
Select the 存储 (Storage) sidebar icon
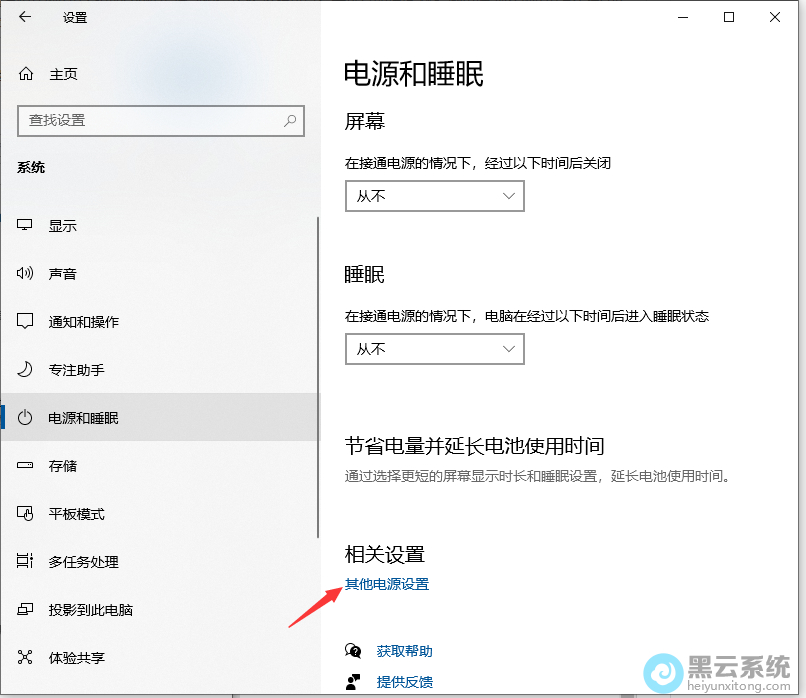point(27,465)
